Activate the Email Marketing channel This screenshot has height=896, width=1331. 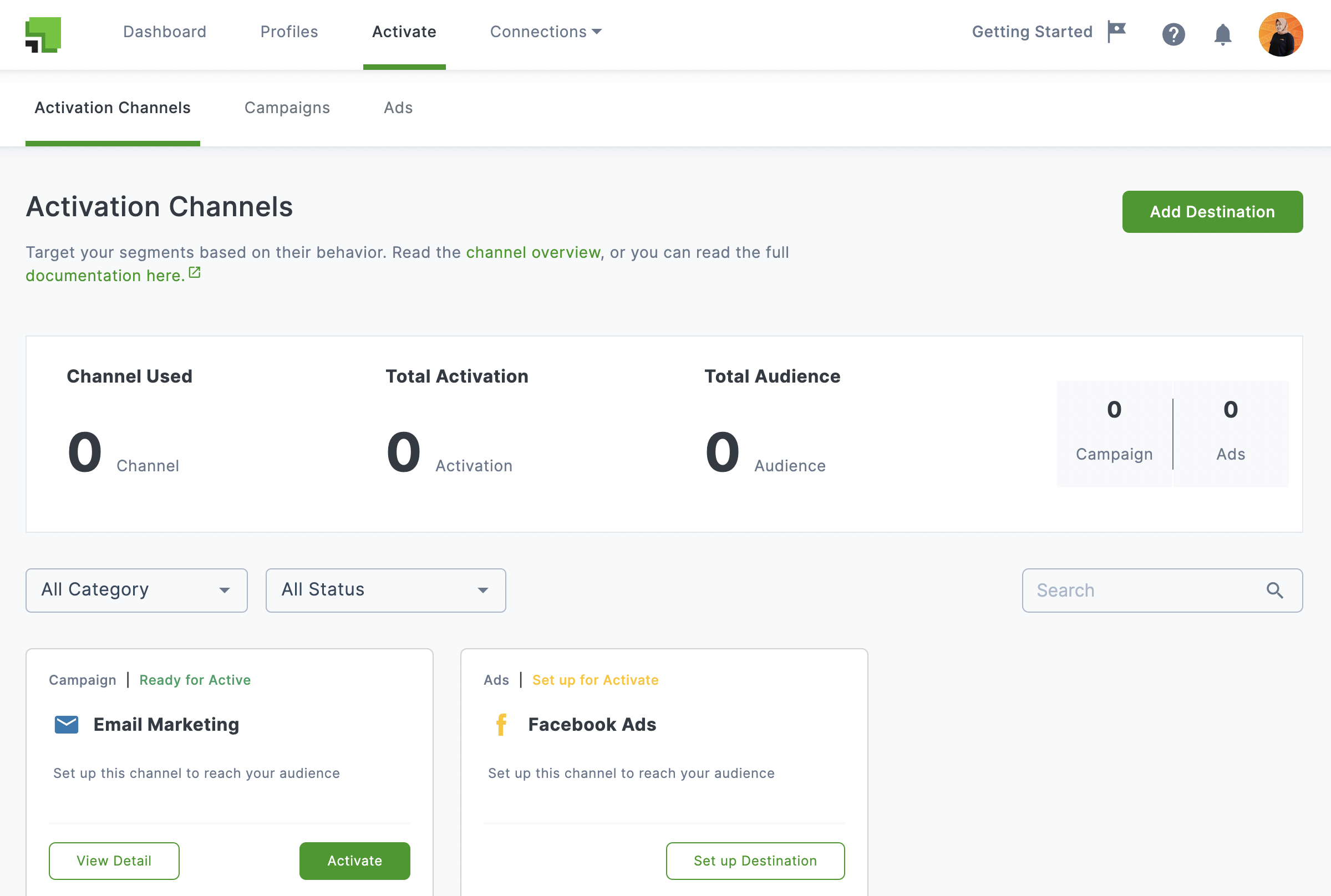click(354, 861)
